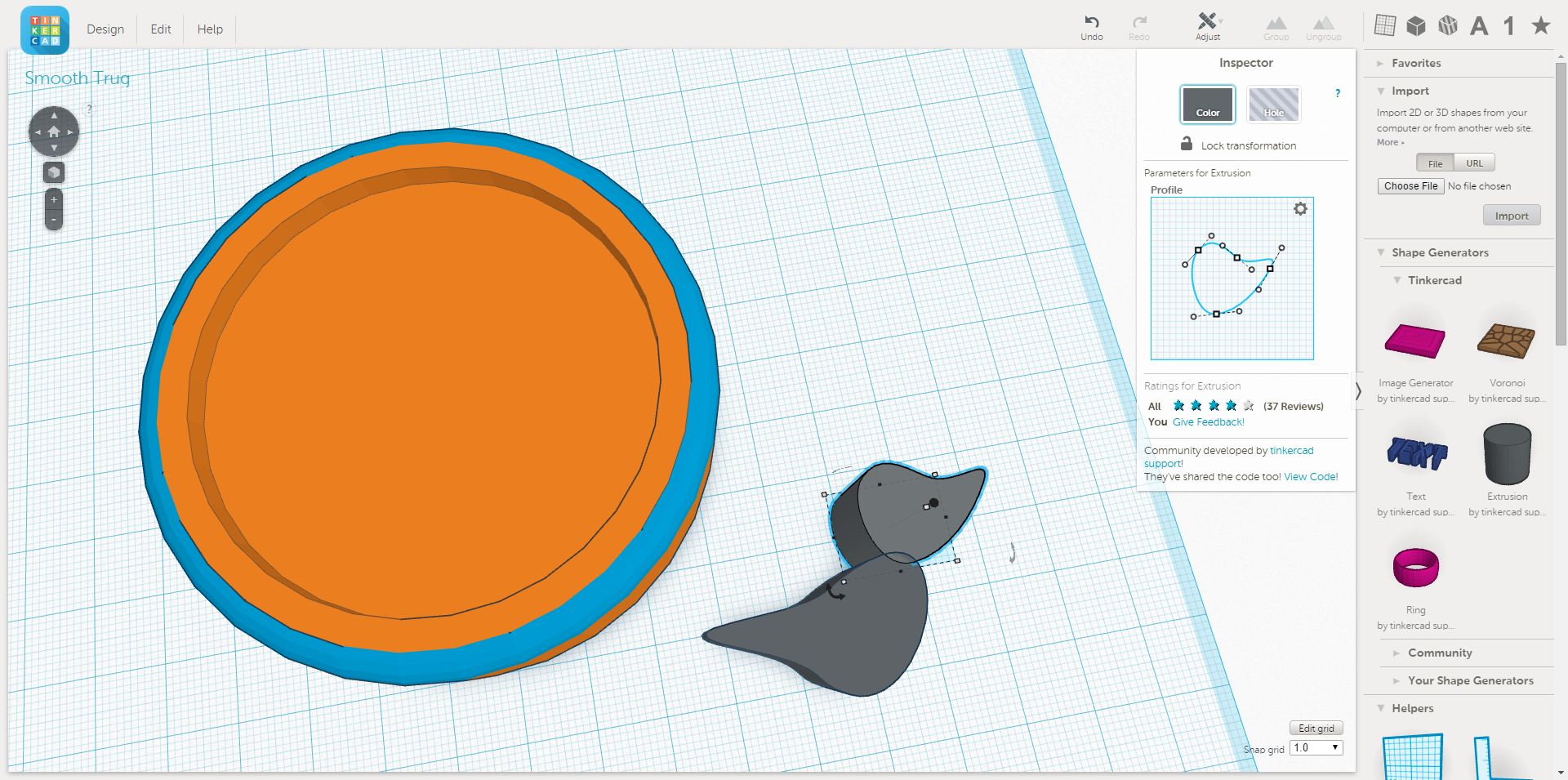Undo the last action

coord(1092,27)
